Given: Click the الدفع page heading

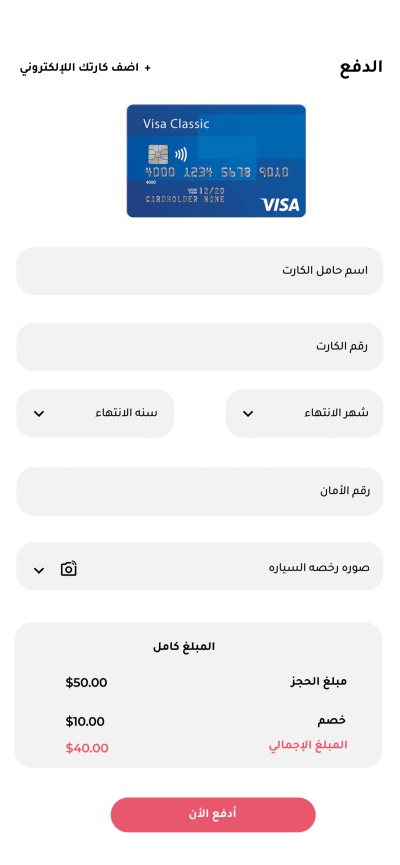Looking at the screenshot, I should click(361, 67).
